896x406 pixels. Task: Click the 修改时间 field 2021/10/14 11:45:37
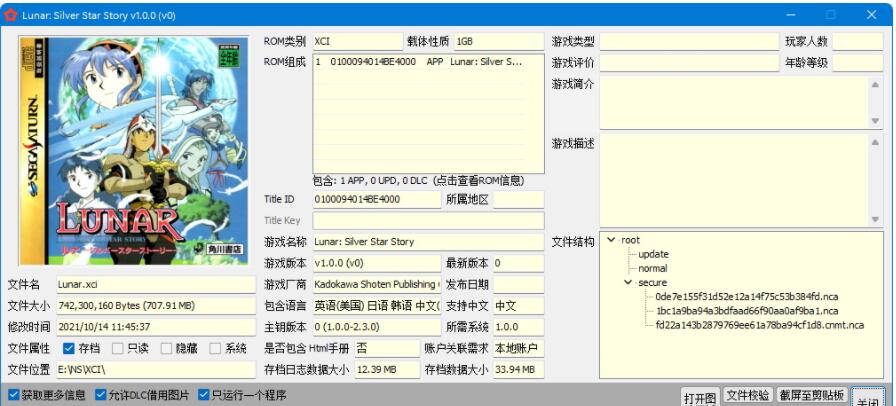coord(156,327)
